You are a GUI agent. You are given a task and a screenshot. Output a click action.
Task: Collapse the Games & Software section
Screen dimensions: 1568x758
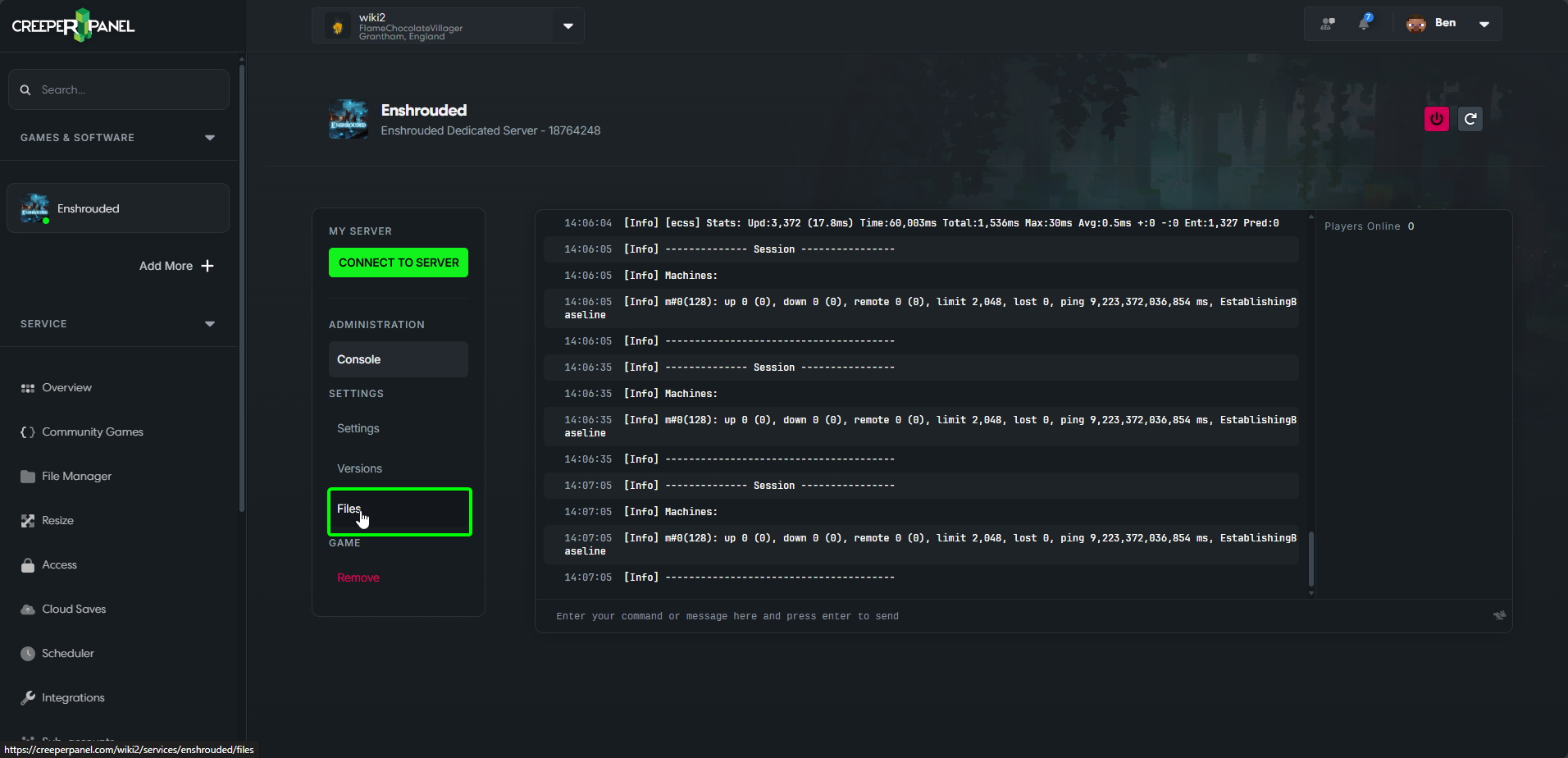pyautogui.click(x=210, y=138)
